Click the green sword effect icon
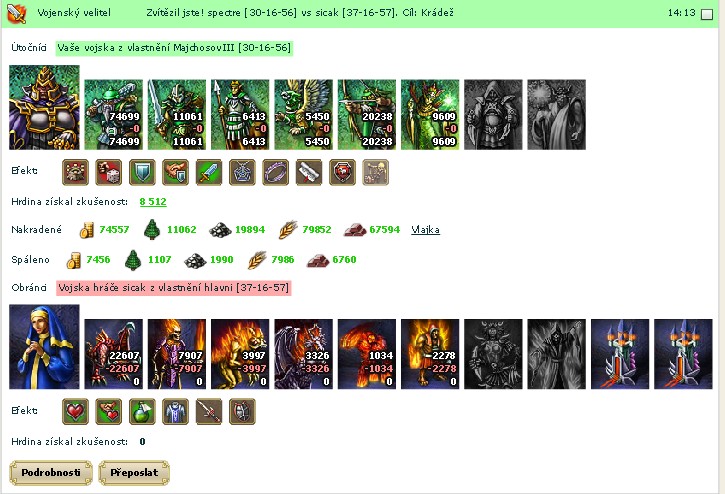Image resolution: width=725 pixels, height=494 pixels. (x=209, y=172)
